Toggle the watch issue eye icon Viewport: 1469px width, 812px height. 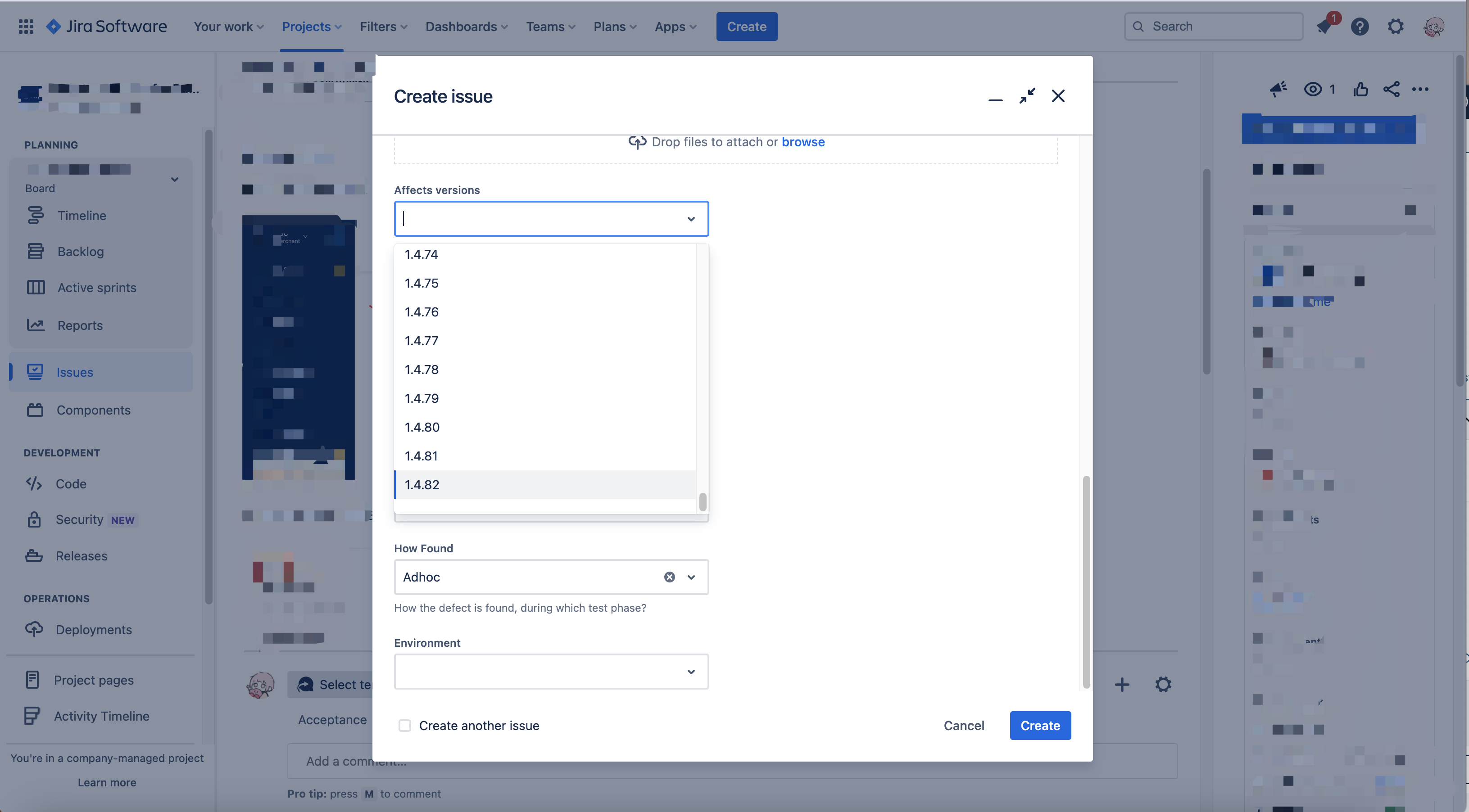pos(1313,89)
